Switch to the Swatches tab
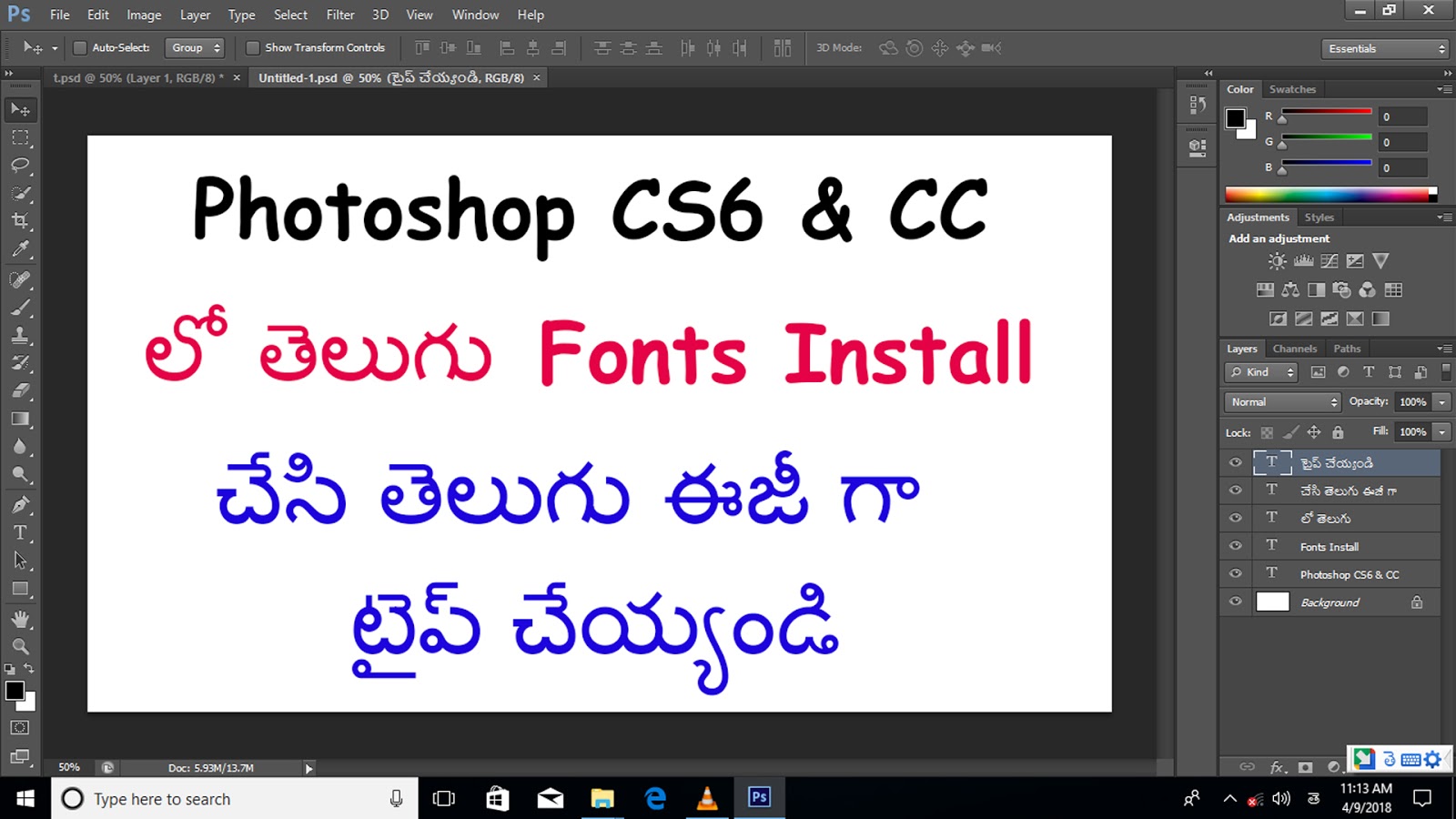 point(1292,89)
